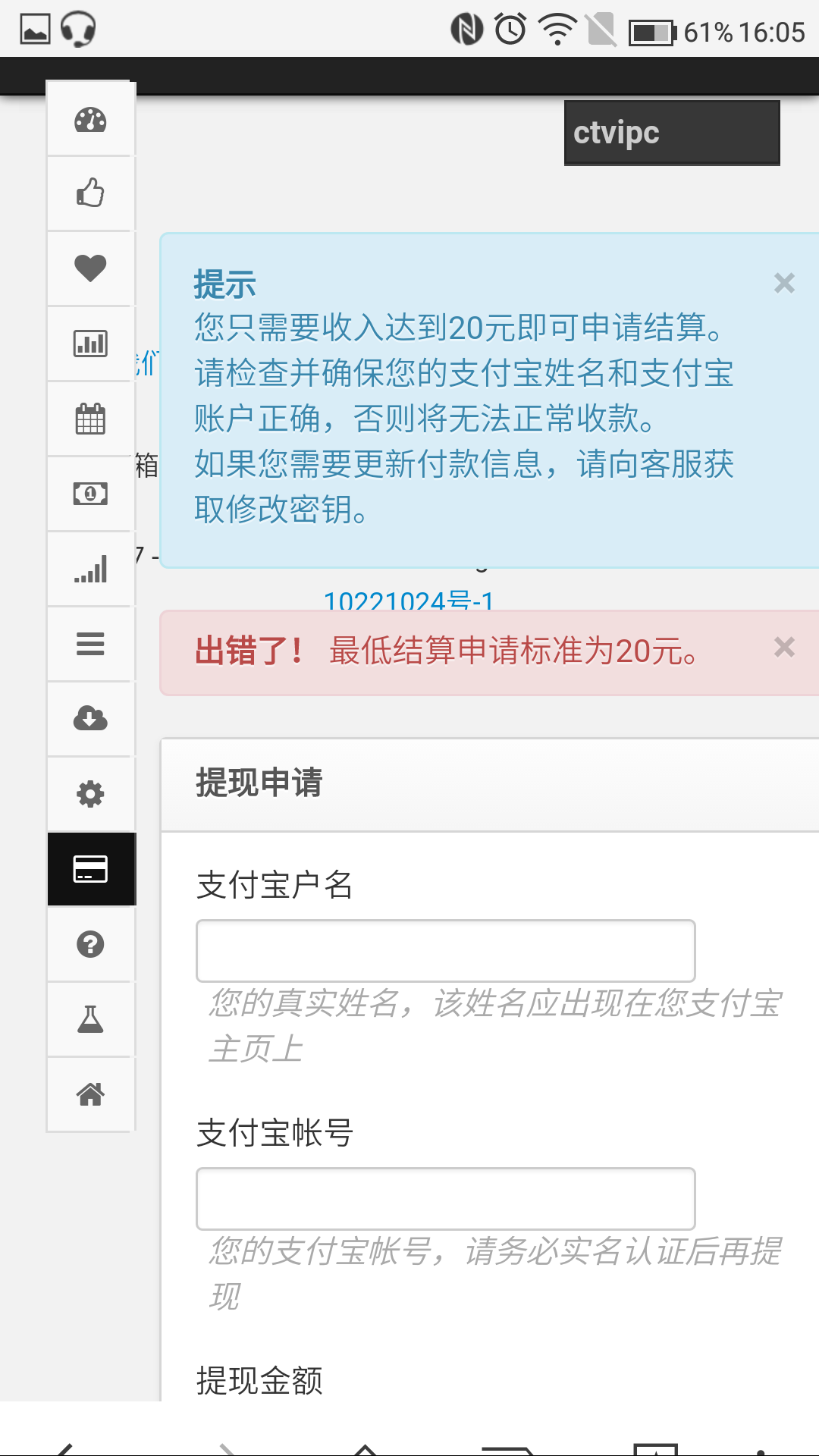Focus the 支付宝户名 input field
This screenshot has height=1456, width=819.
446,951
